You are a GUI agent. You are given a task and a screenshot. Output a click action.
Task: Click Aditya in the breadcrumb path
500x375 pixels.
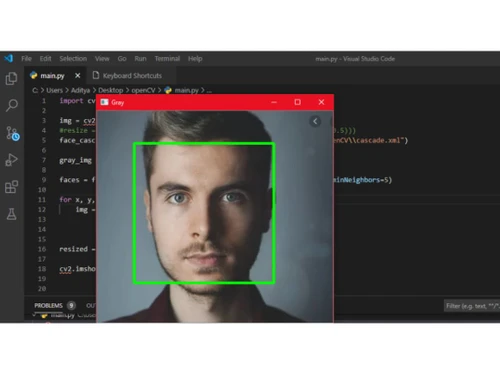coord(80,90)
